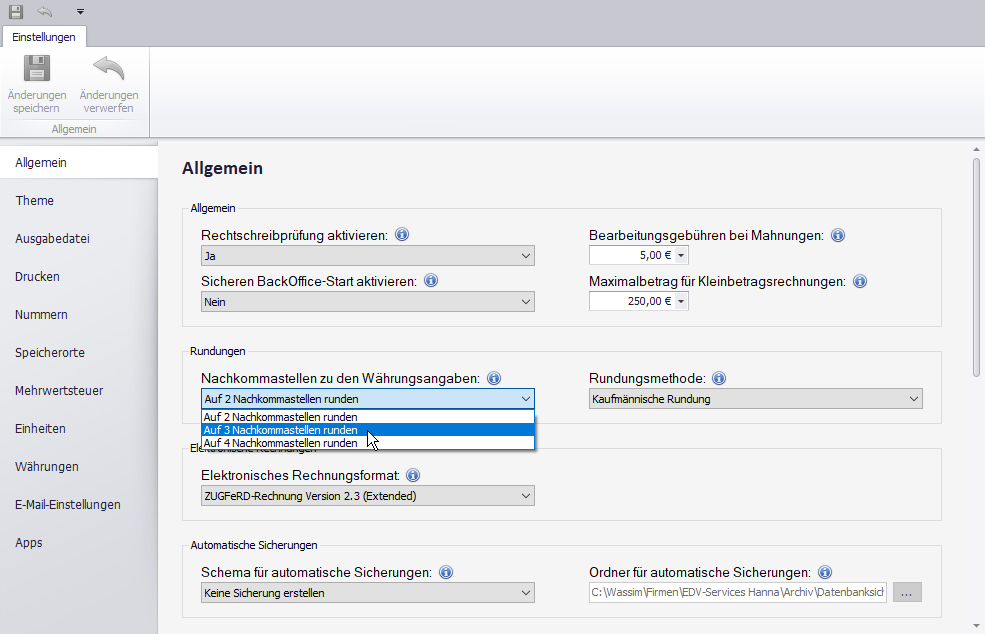This screenshot has width=985, height=634.
Task: Open the Apps settings page
Action: (x=79, y=543)
